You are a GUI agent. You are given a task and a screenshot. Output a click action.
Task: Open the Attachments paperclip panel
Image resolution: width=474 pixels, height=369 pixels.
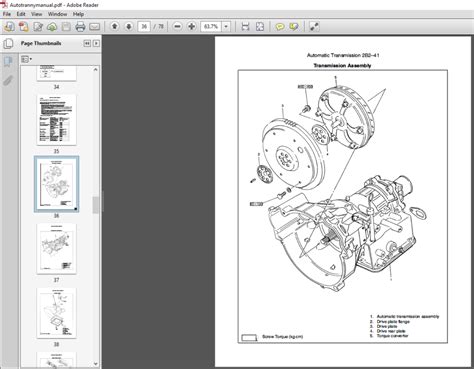[8, 80]
